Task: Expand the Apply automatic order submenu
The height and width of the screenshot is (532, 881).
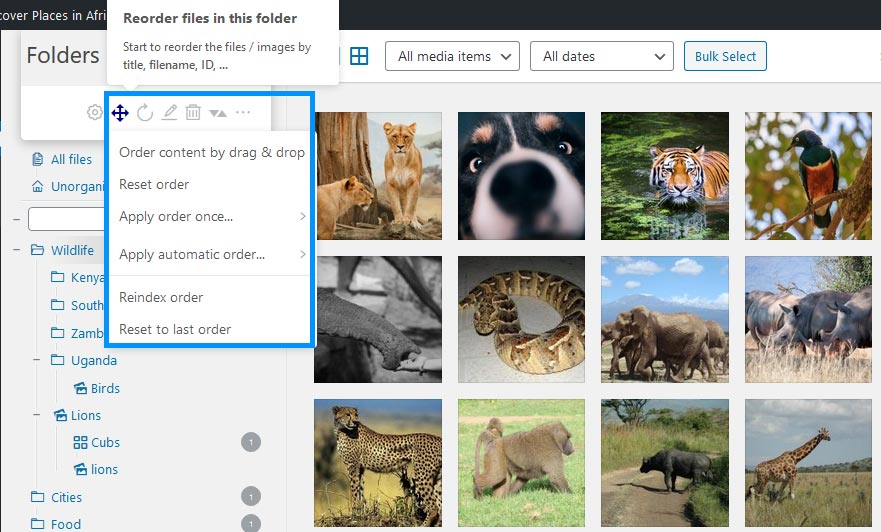Action: (x=212, y=254)
